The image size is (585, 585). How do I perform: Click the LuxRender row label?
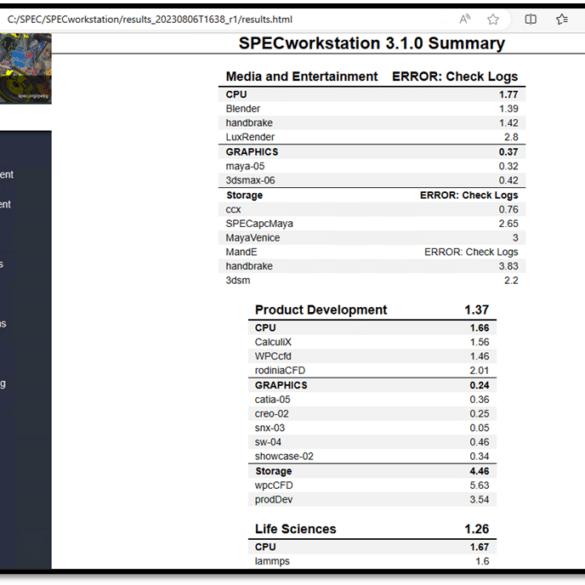coord(250,137)
